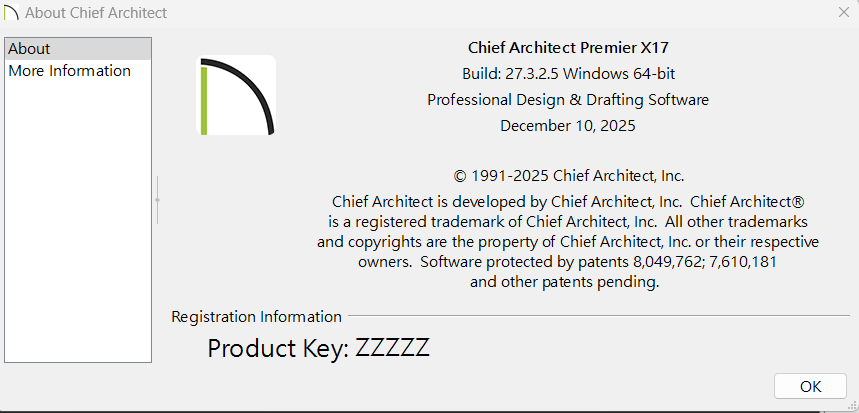Screen dimensions: 859x413
Task: Click the Professional Design & Drafting Software line
Action: tap(567, 99)
